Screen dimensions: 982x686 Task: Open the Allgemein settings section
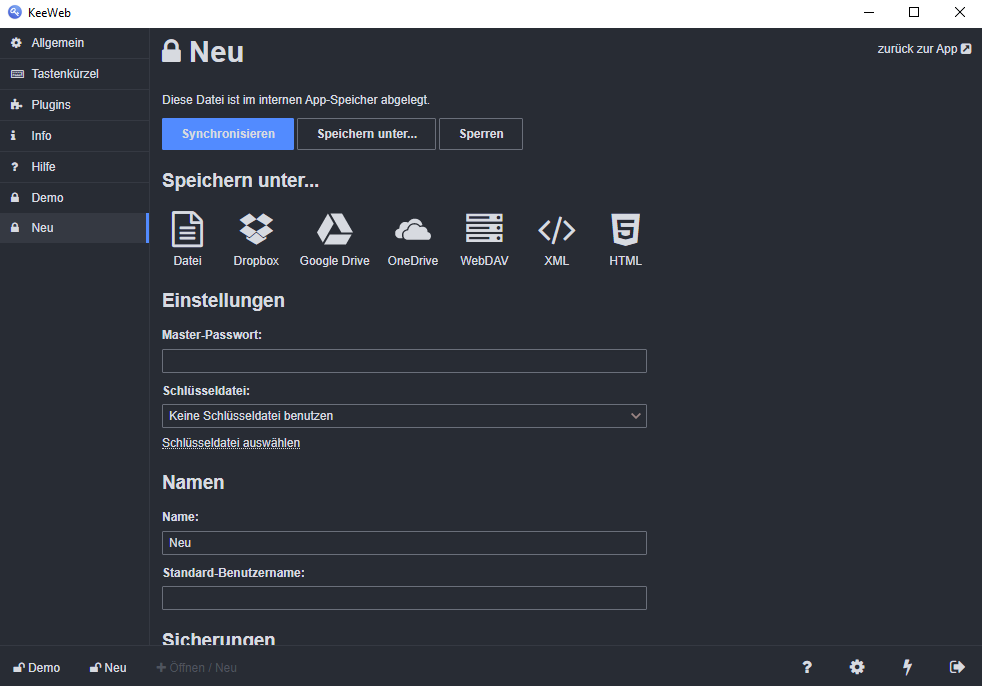[x=75, y=43]
